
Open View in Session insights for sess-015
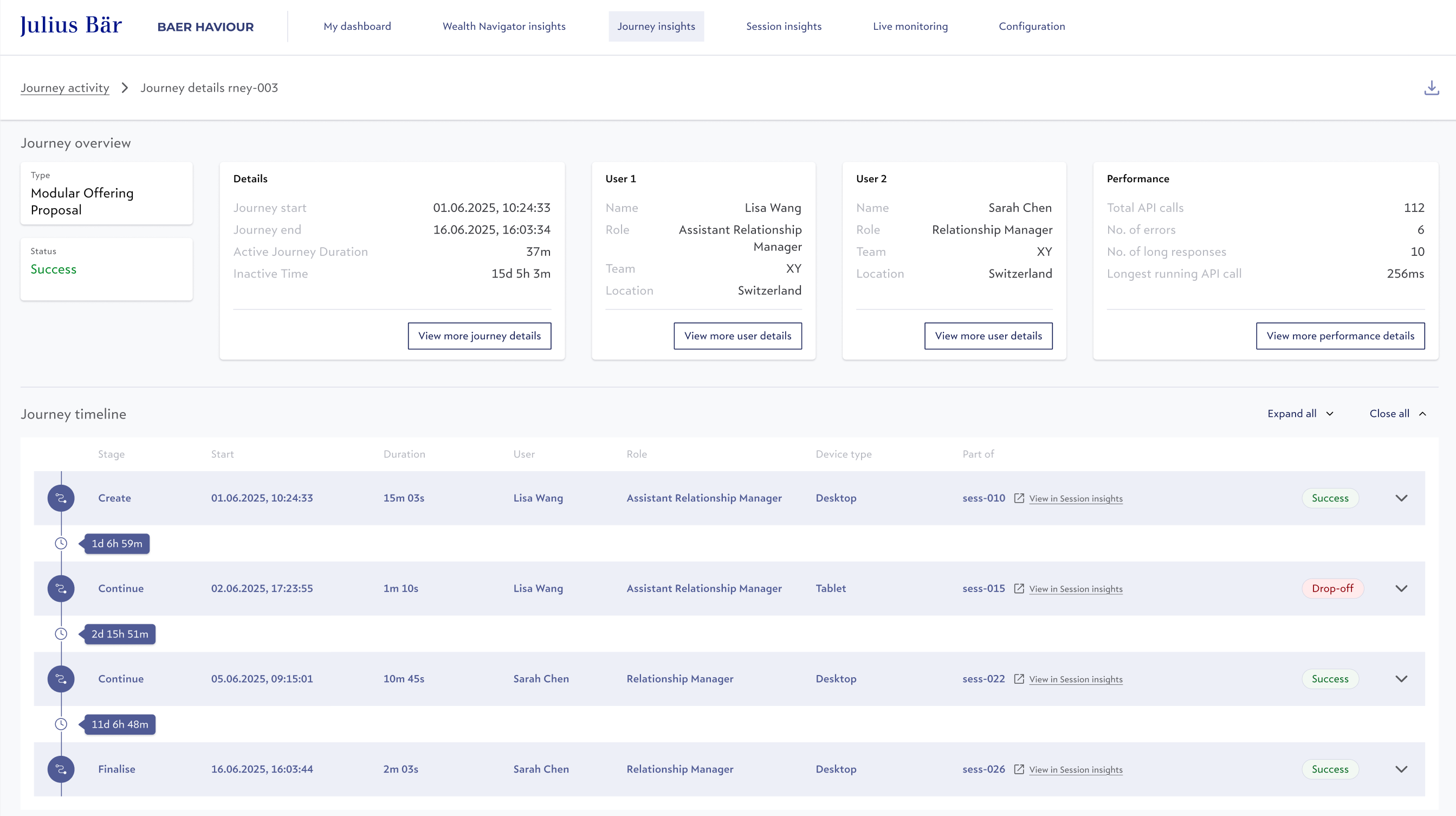1076,589
